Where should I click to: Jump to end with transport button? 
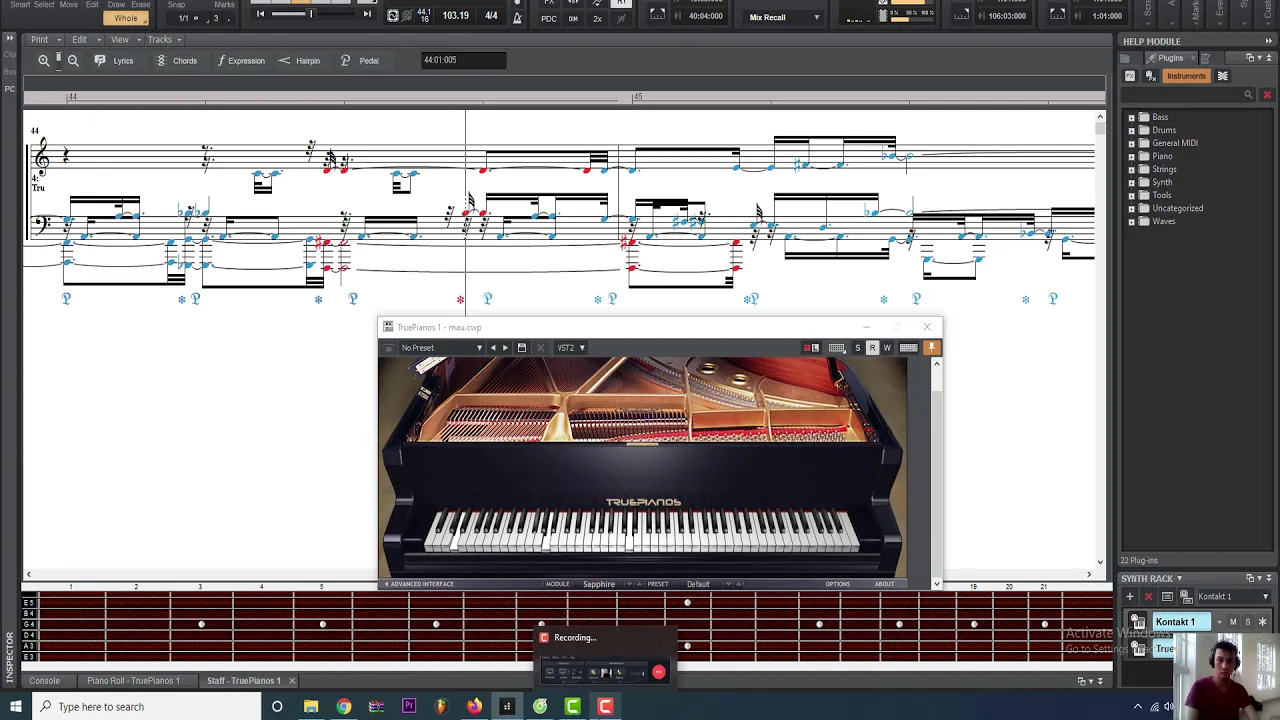point(367,14)
